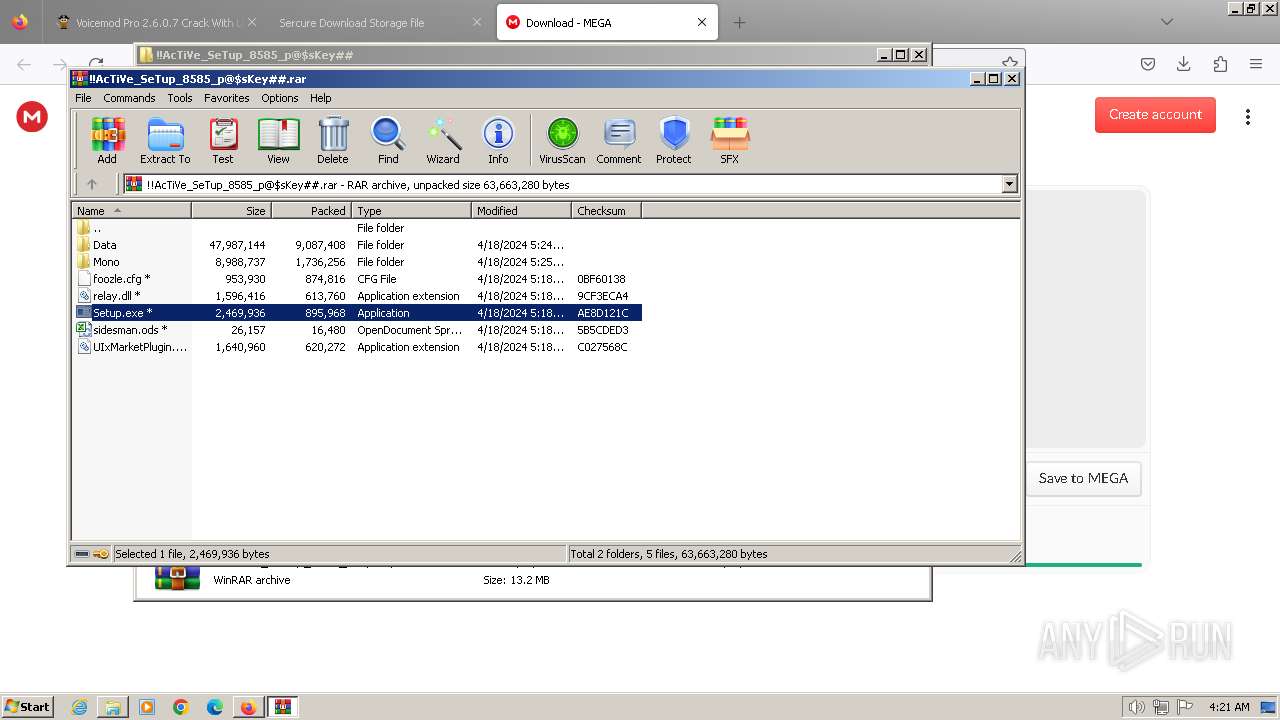Click the WinRAR taskbar button
This screenshot has height=720, width=1280.
tap(283, 707)
